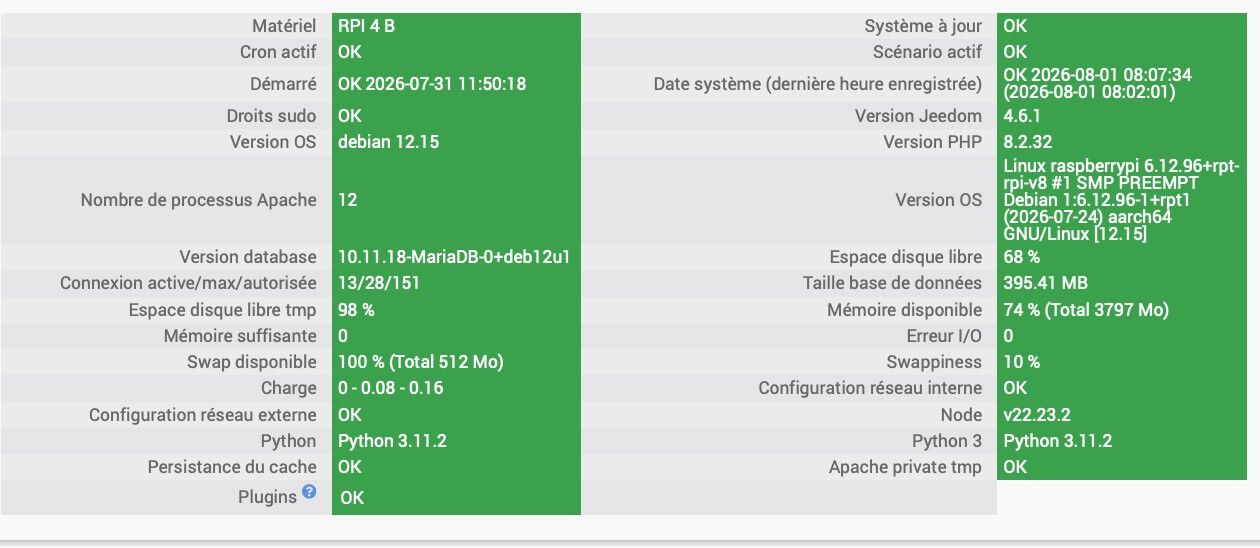This screenshot has height=548, width=1260.
Task: Select the Démarré date value cell
Action: (456, 84)
